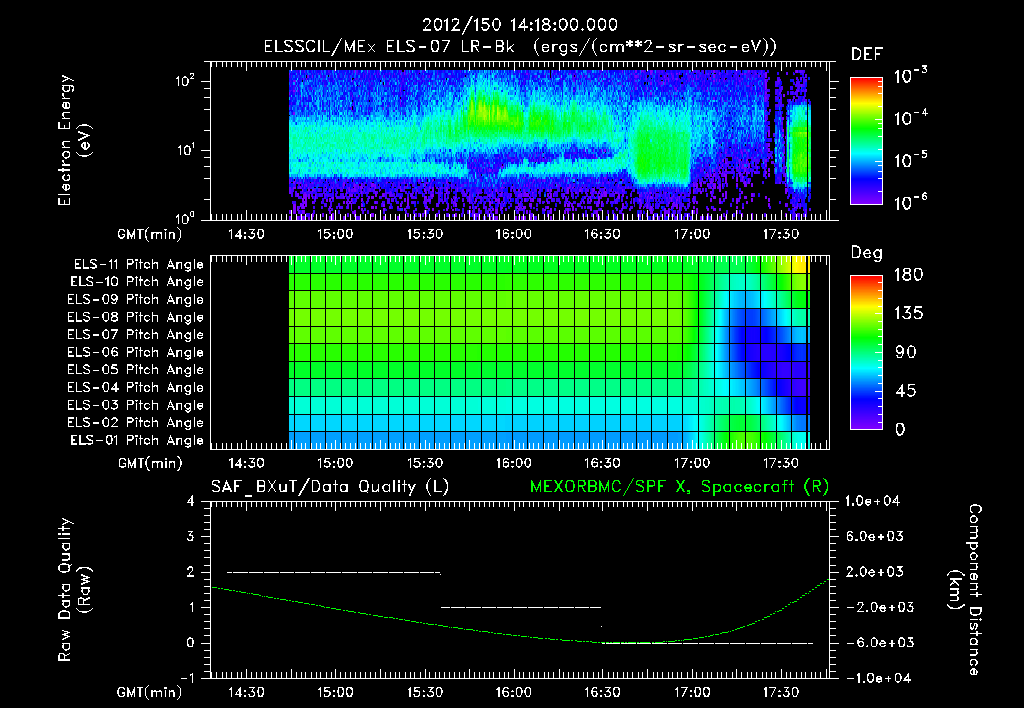Viewport: 1024px width, 708px height.
Task: Click GMT(min) label under pitch angle plot
Action: click(x=150, y=464)
